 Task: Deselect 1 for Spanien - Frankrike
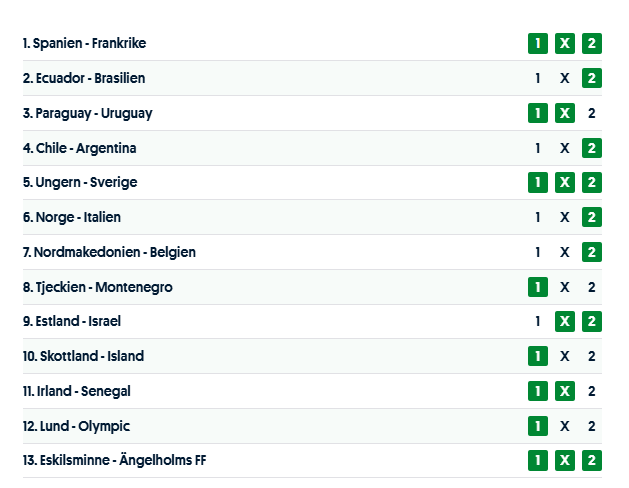[538, 43]
